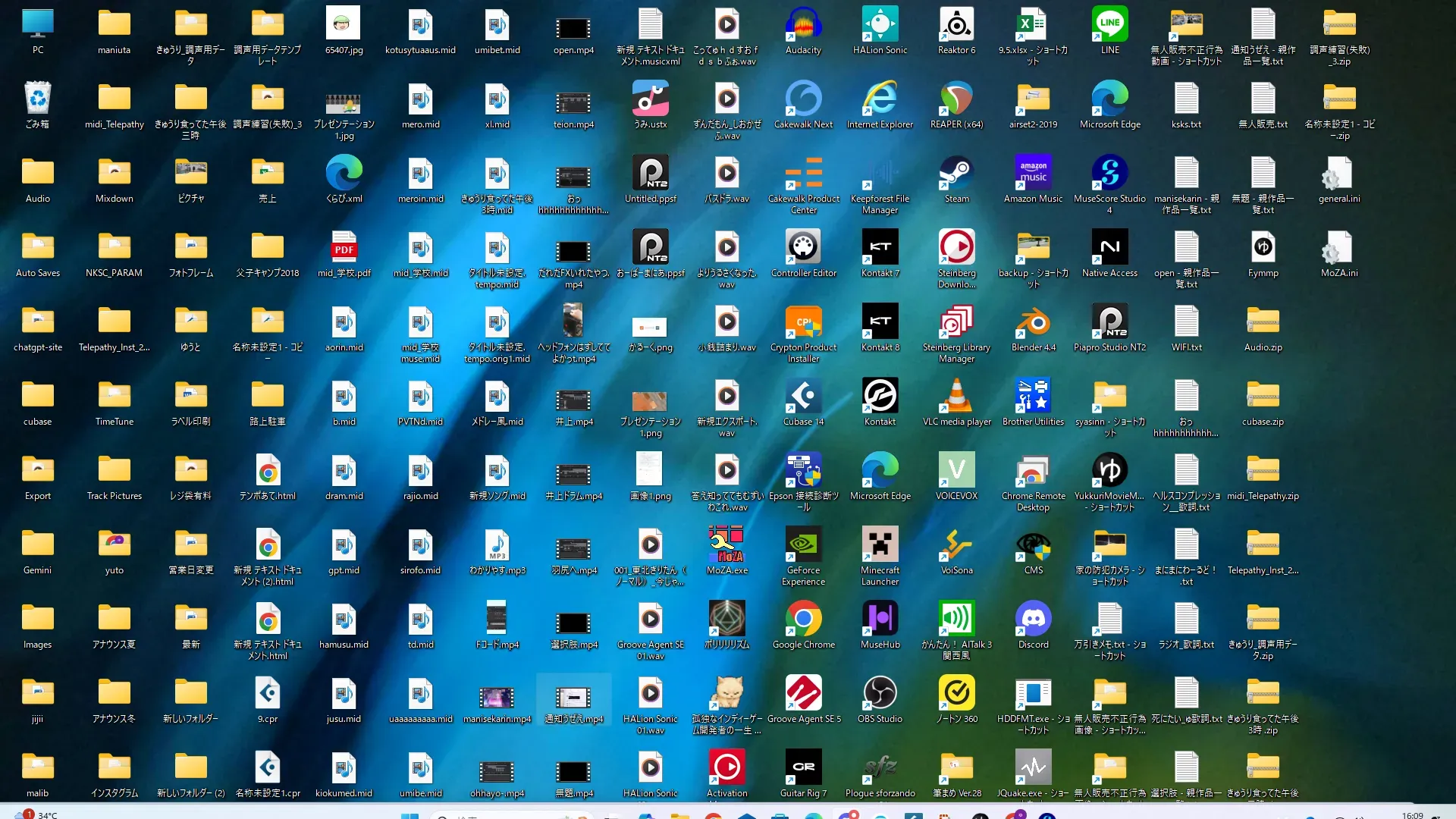Open VLC media player shortcut
Image resolution: width=1456 pixels, height=819 pixels.
click(x=956, y=397)
